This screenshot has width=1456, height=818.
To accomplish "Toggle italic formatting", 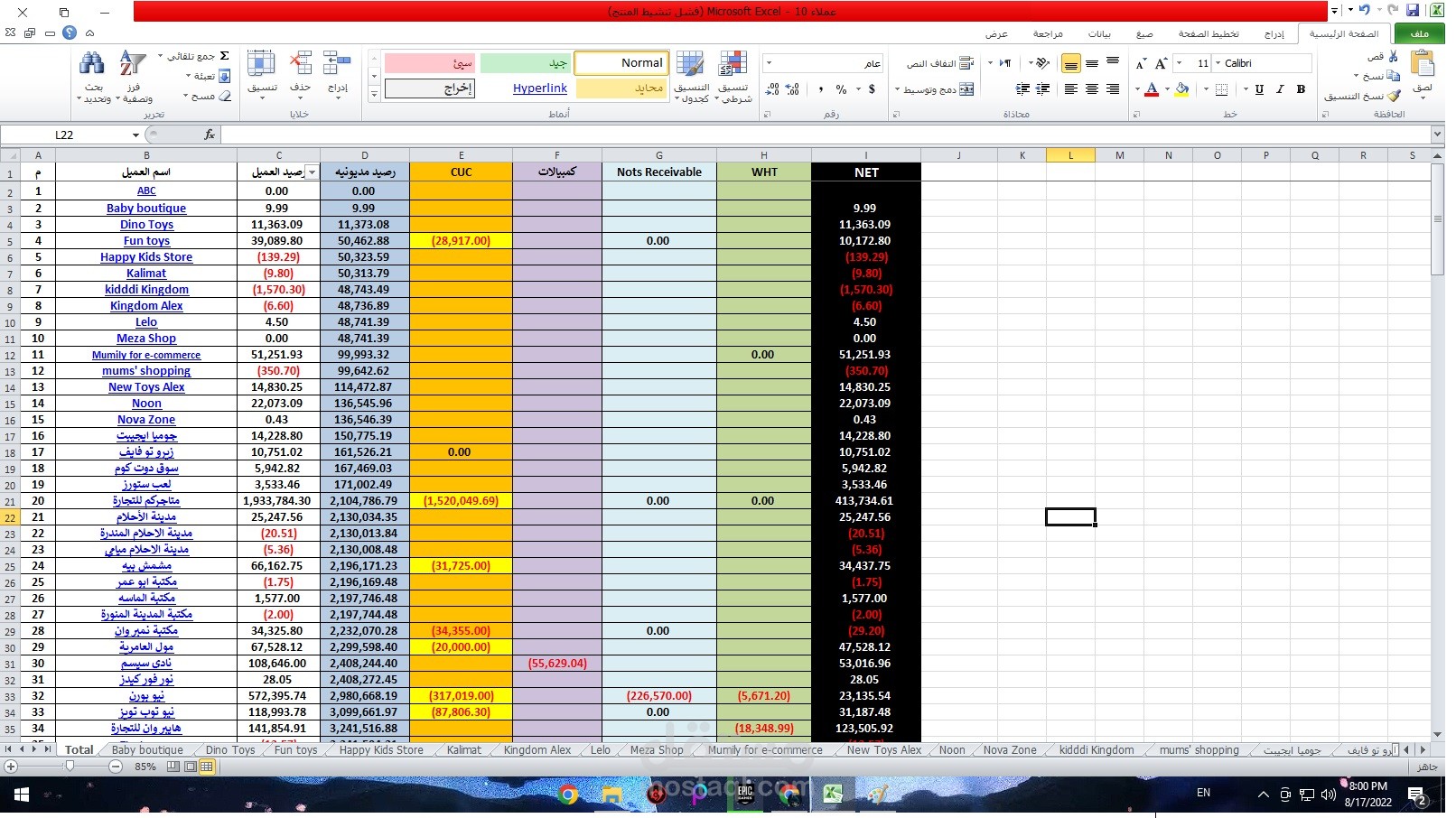I will (x=1280, y=89).
